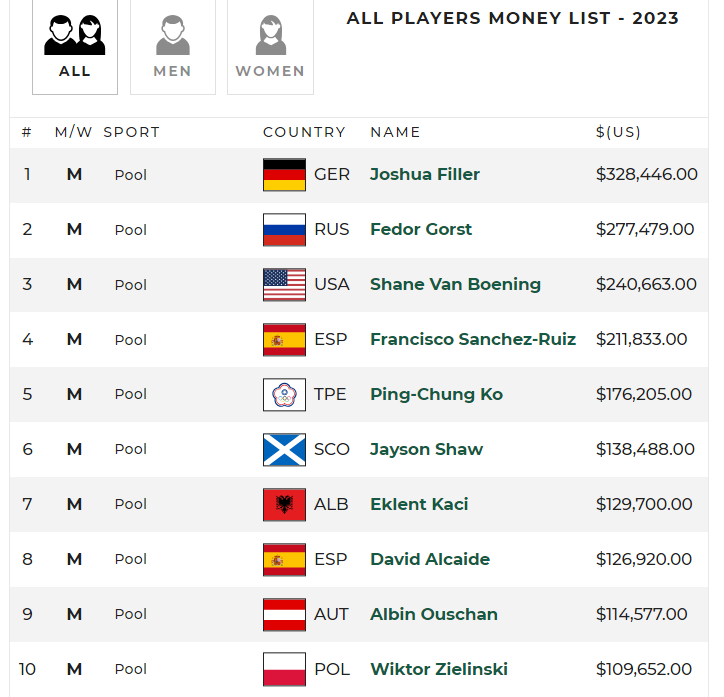
Task: Switch to the MEN money list tab
Action: coord(173,46)
